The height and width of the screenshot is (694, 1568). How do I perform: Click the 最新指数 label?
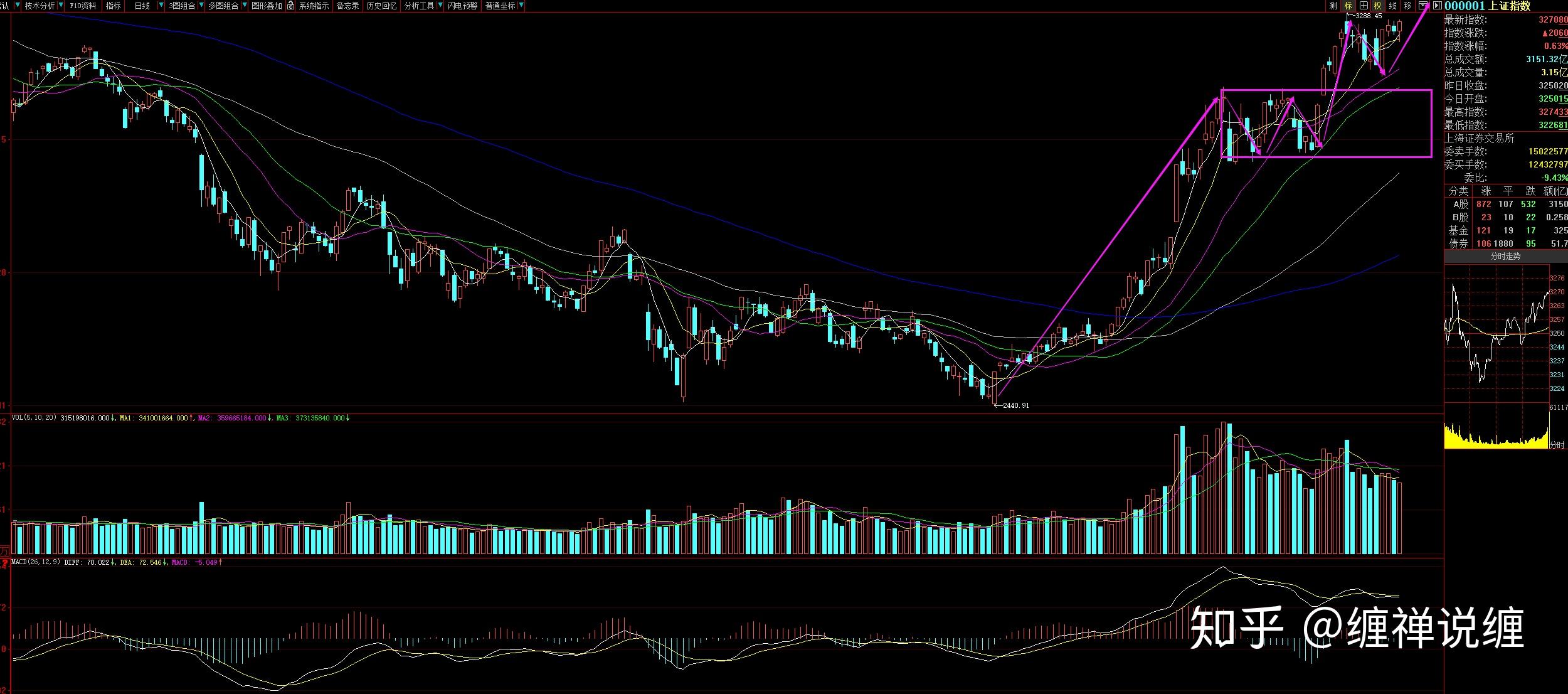click(1466, 19)
